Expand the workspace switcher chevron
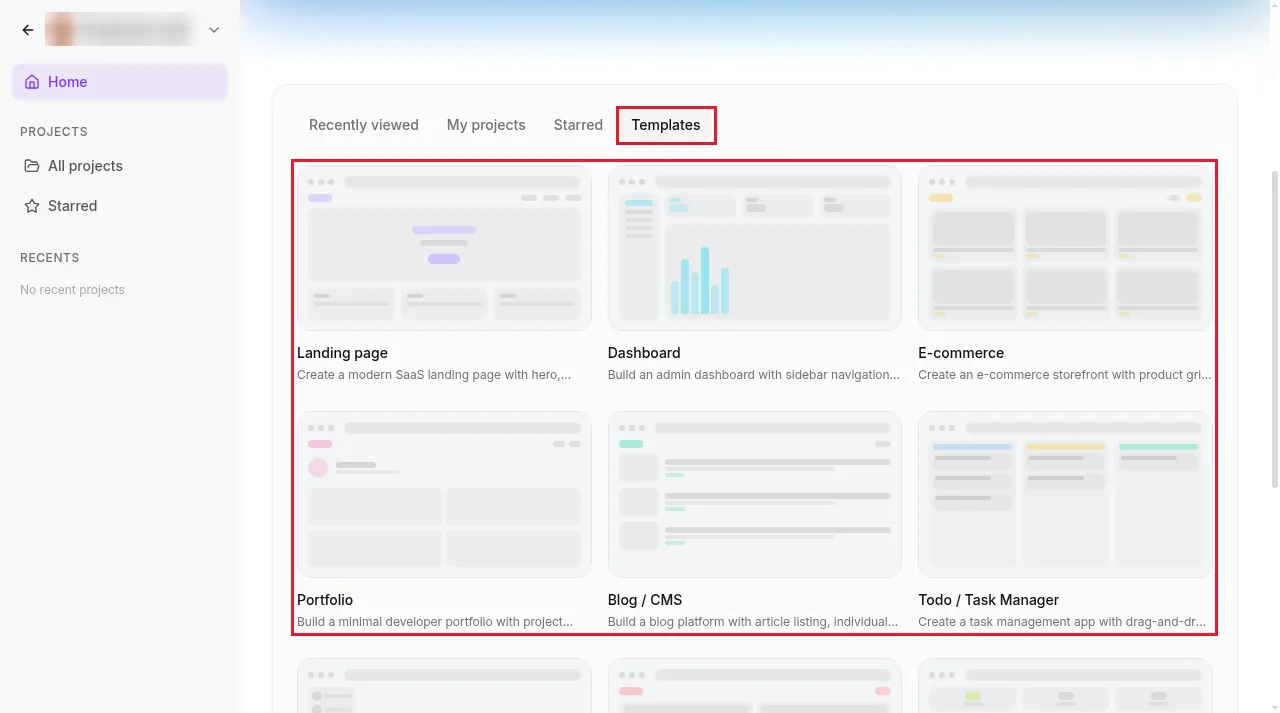This screenshot has width=1280, height=713. [x=214, y=30]
